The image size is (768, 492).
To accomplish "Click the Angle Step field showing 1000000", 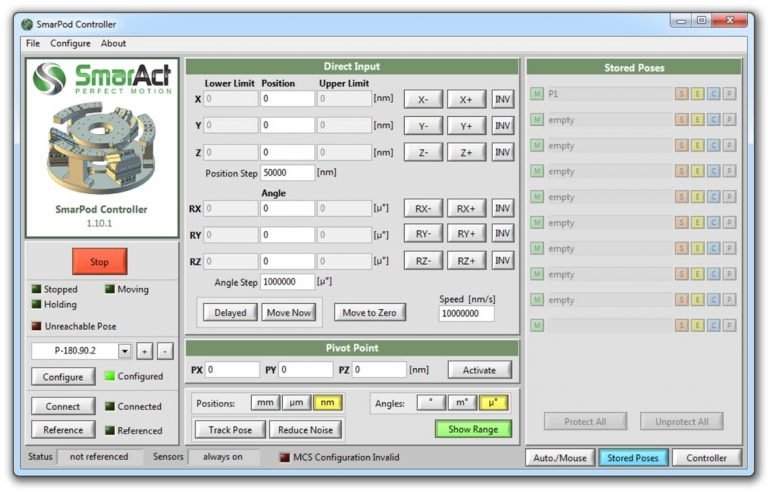I will click(x=287, y=282).
